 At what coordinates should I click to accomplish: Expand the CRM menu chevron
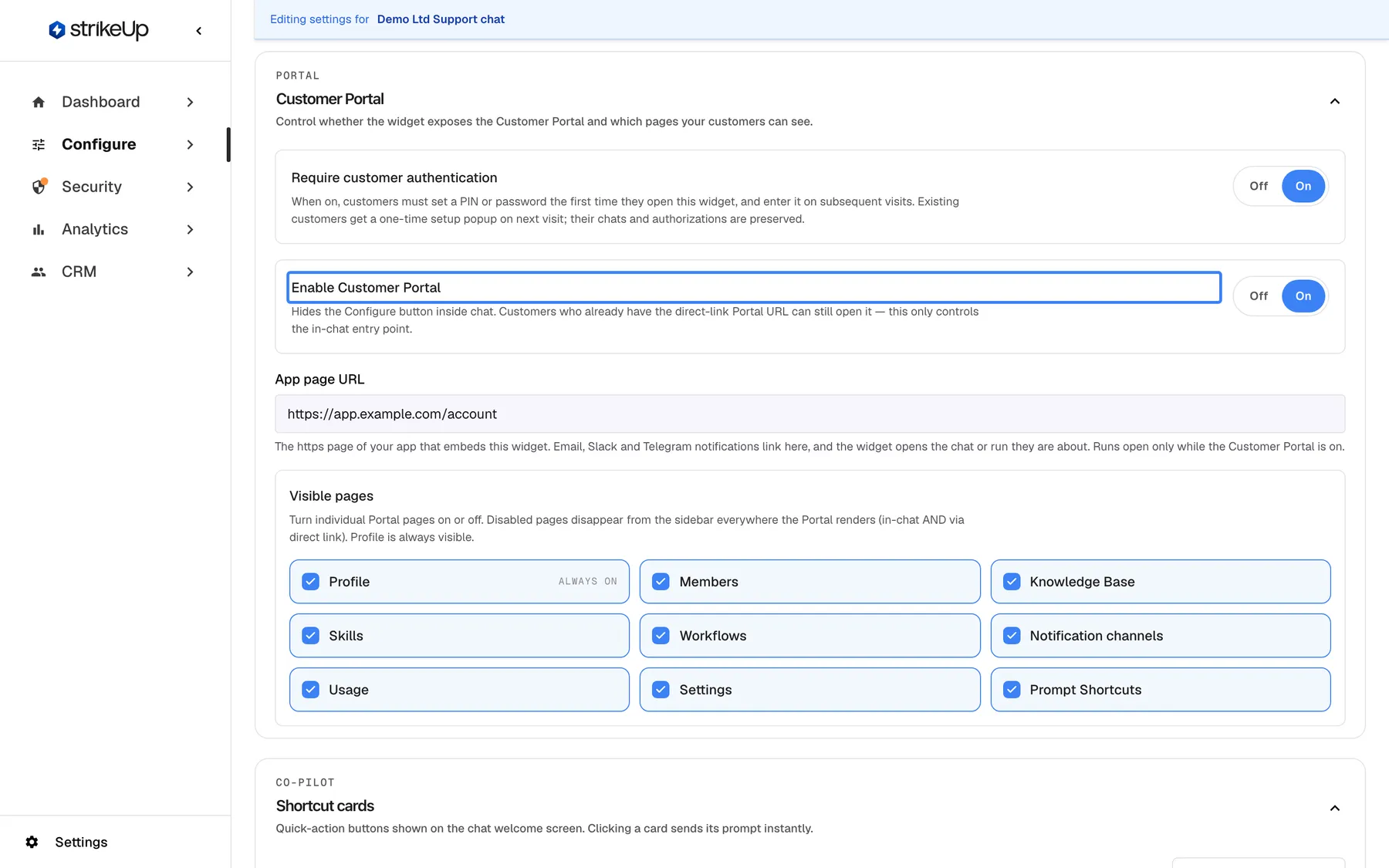[x=190, y=272]
